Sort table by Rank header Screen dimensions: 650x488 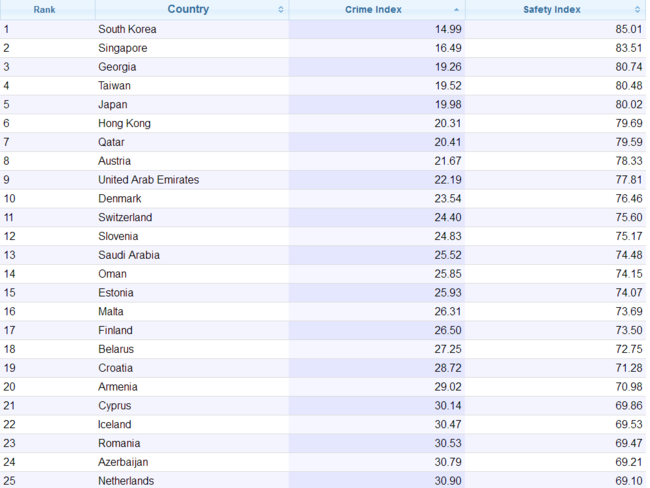point(44,10)
